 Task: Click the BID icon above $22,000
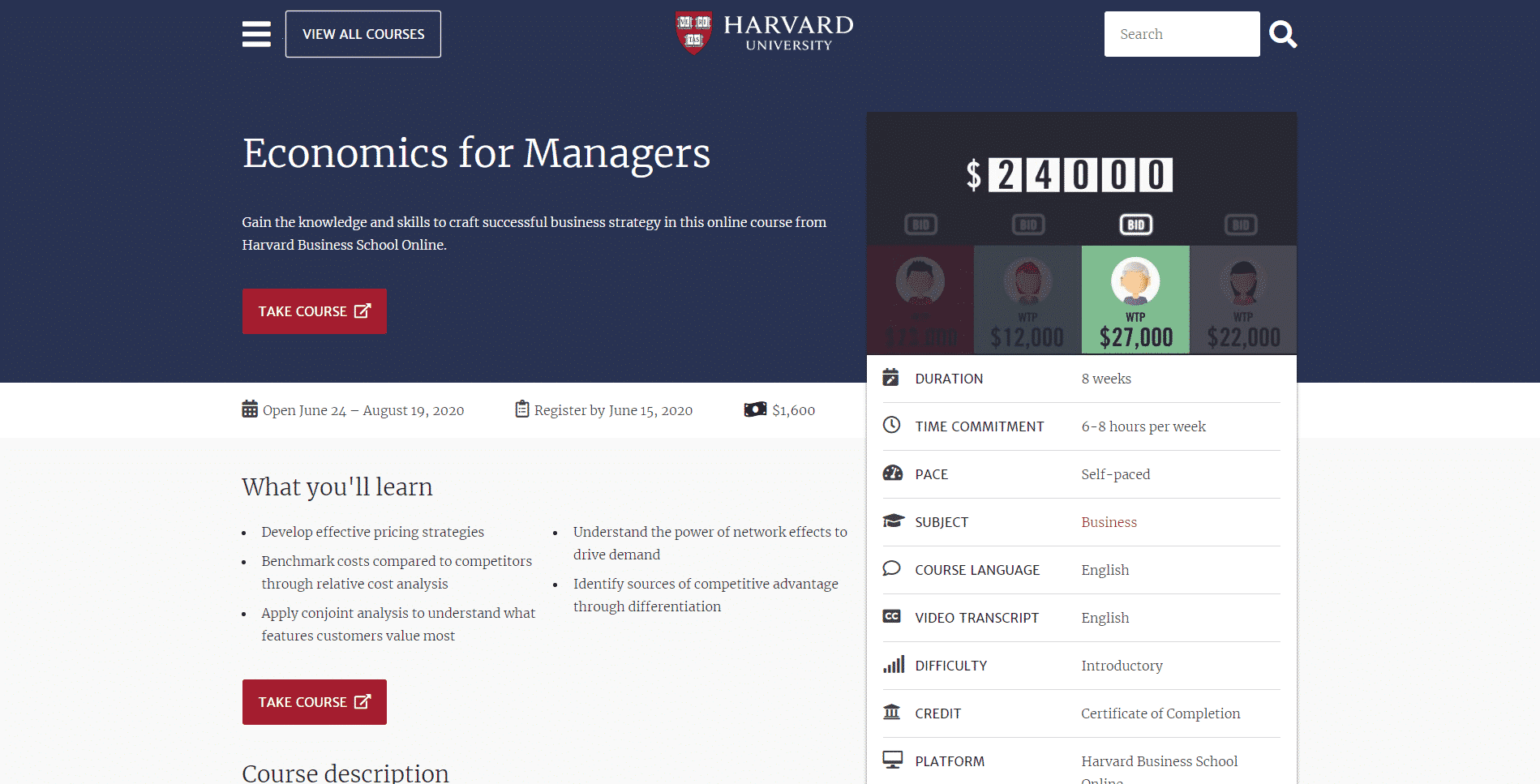[1242, 225]
